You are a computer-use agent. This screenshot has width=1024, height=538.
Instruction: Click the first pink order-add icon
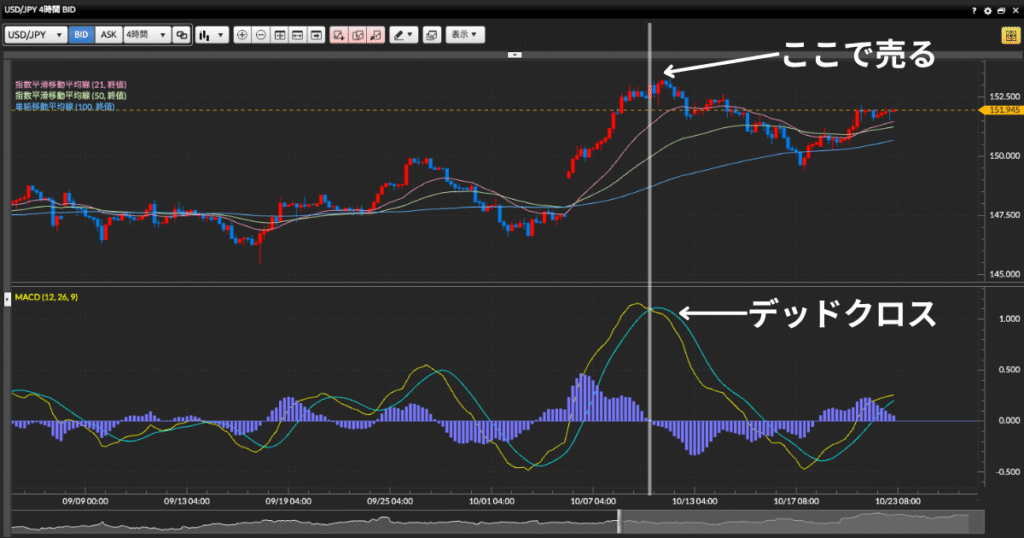[339, 34]
